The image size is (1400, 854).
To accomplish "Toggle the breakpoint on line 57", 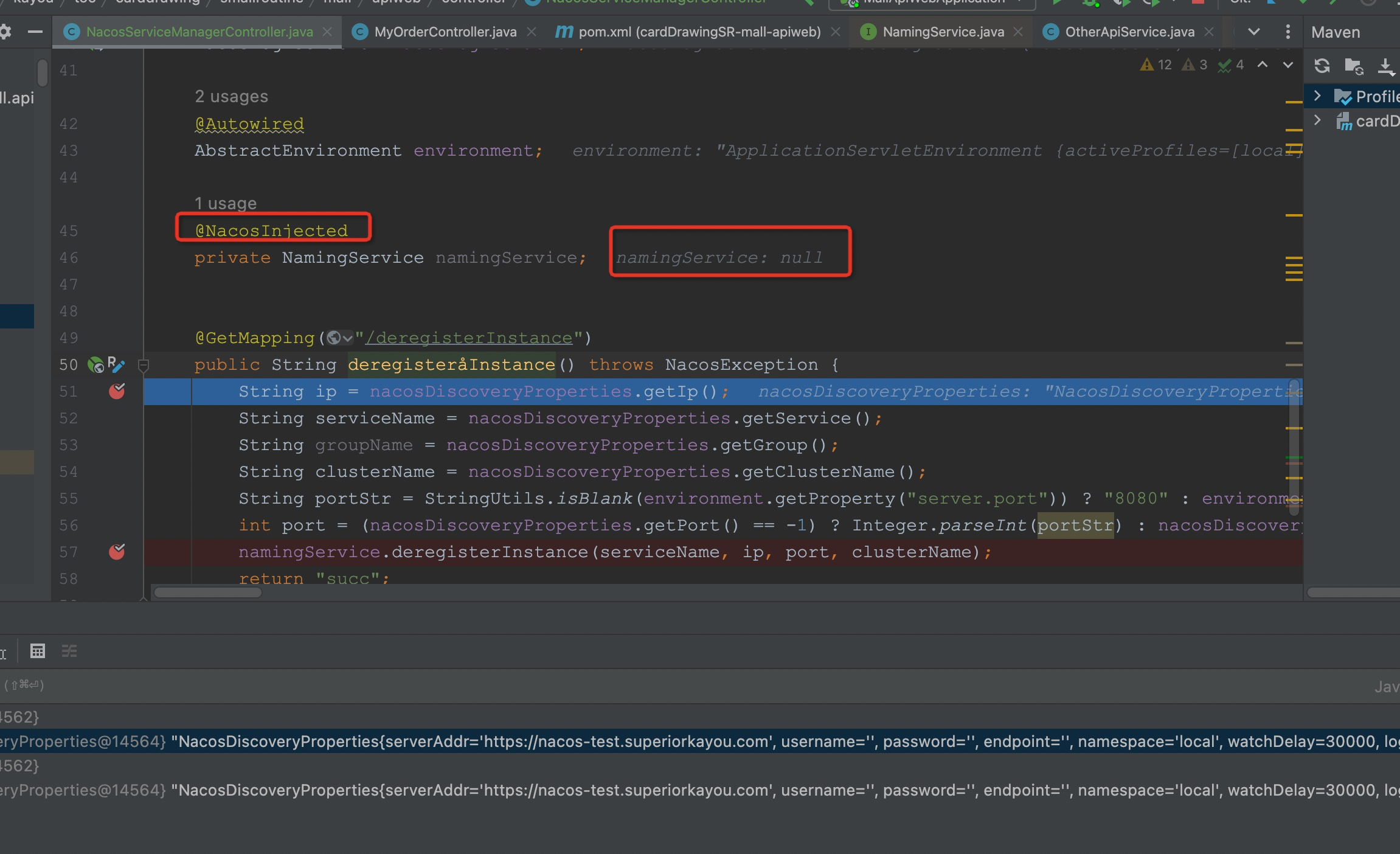I will (x=117, y=552).
